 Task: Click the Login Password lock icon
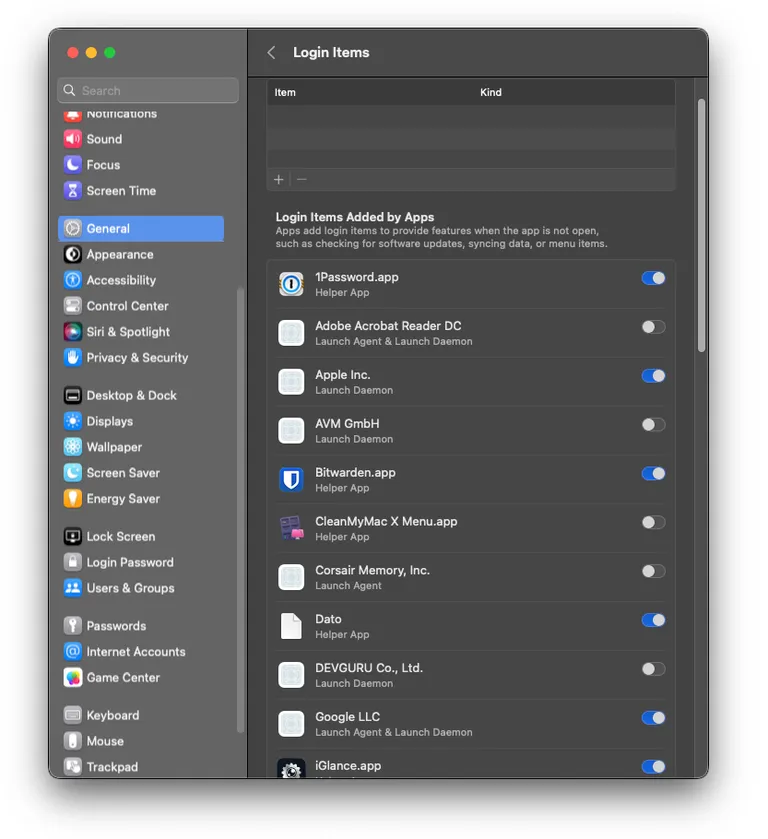pos(73,562)
